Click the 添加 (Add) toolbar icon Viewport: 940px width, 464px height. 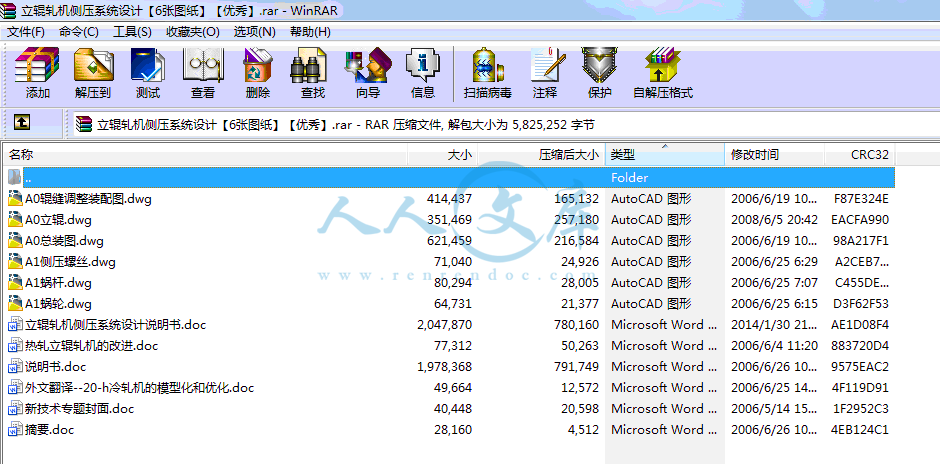click(37, 65)
